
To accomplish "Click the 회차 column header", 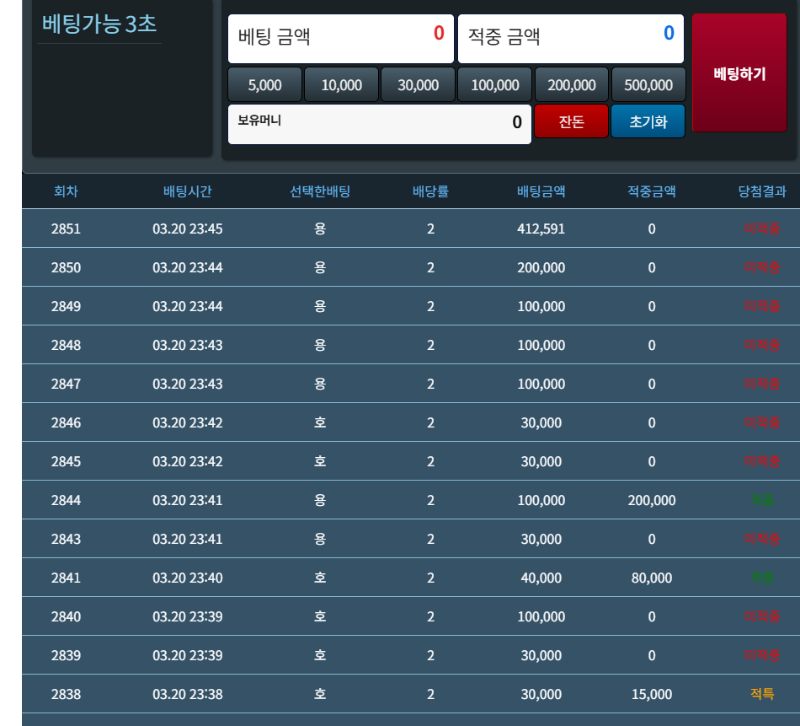I will click(66, 191).
